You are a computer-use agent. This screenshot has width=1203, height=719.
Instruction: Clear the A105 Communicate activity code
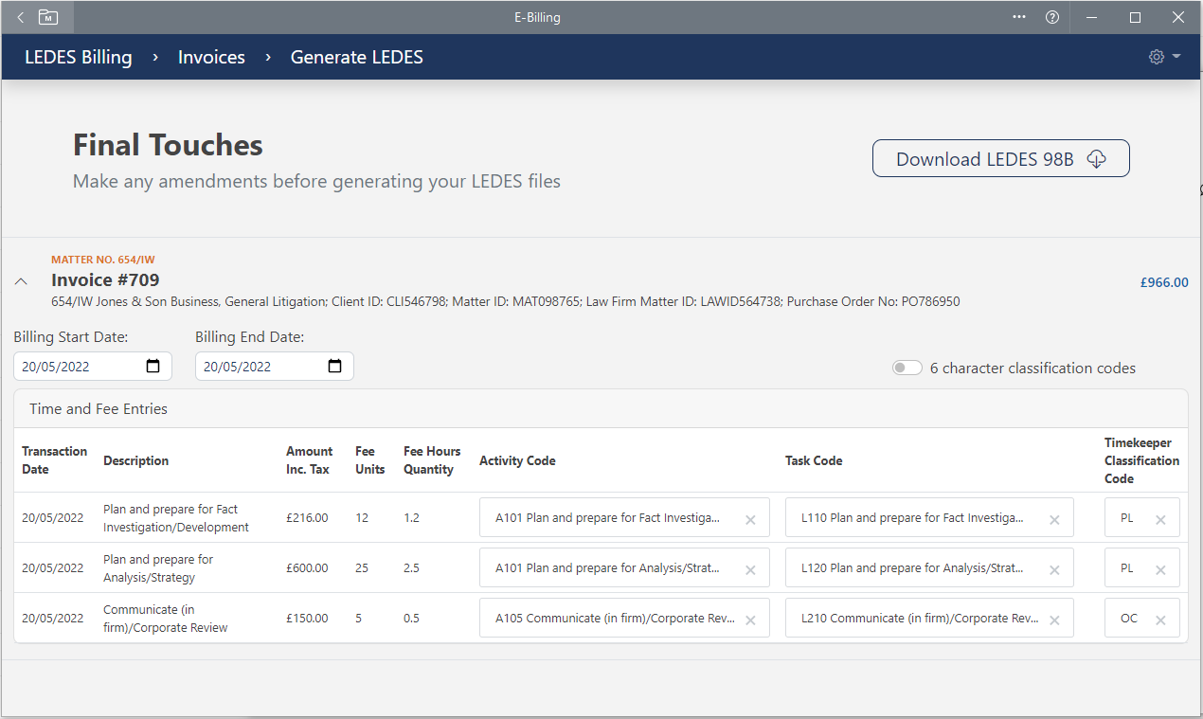point(750,620)
